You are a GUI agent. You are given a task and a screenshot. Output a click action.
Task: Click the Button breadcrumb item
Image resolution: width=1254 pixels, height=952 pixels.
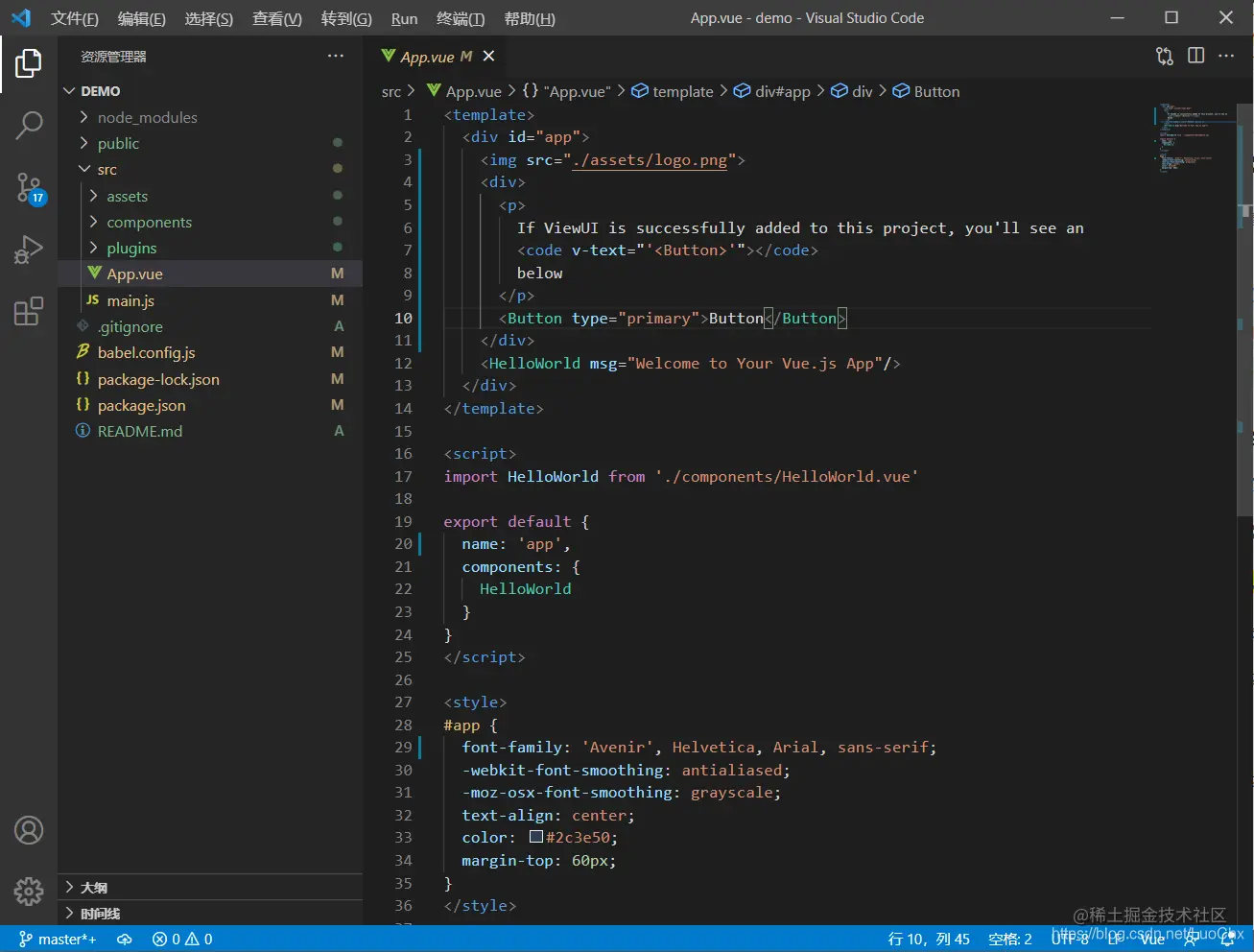[927, 91]
